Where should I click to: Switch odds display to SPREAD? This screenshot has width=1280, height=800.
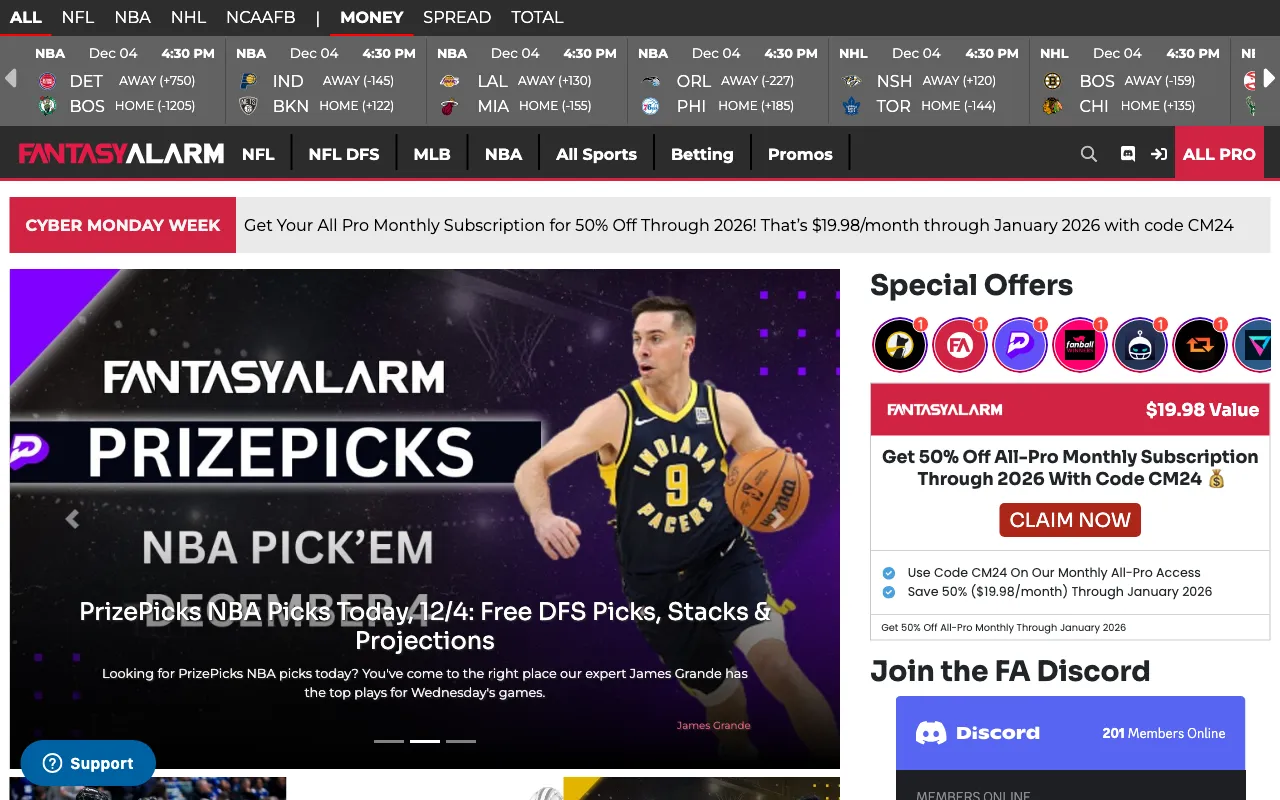457,17
